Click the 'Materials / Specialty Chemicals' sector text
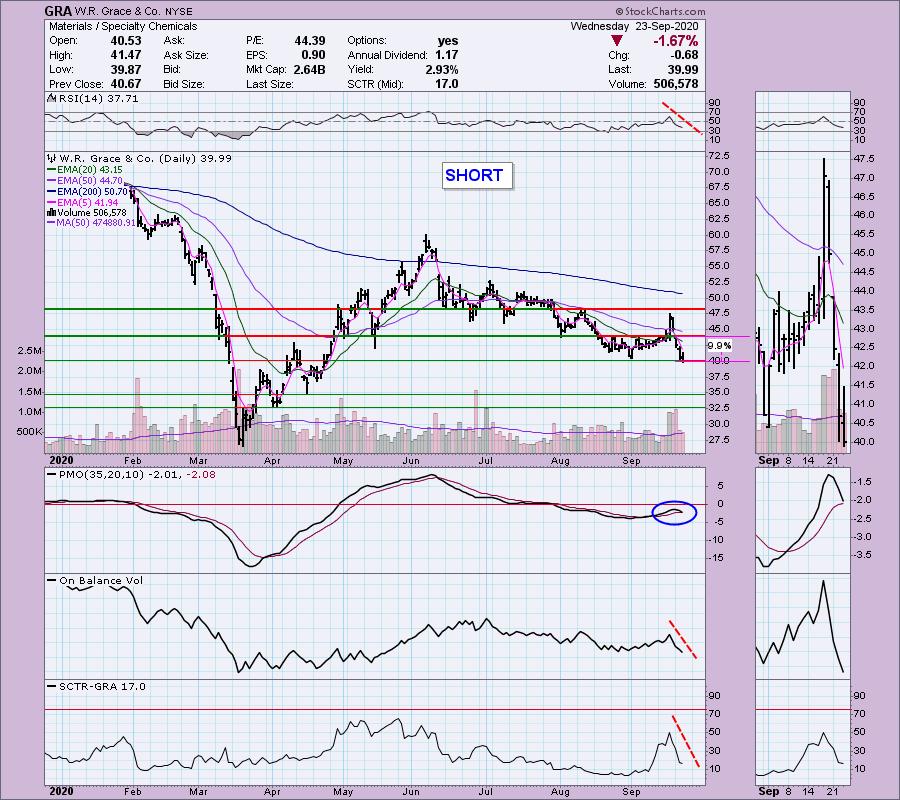Viewport: 900px width, 800px height. pyautogui.click(x=123, y=26)
